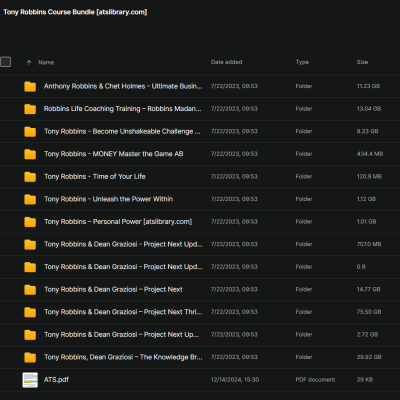Viewport: 400px width, 400px height.
Task: Click the folder icon for Anthony Robbins & Chet Holmes
Action: 30,86
